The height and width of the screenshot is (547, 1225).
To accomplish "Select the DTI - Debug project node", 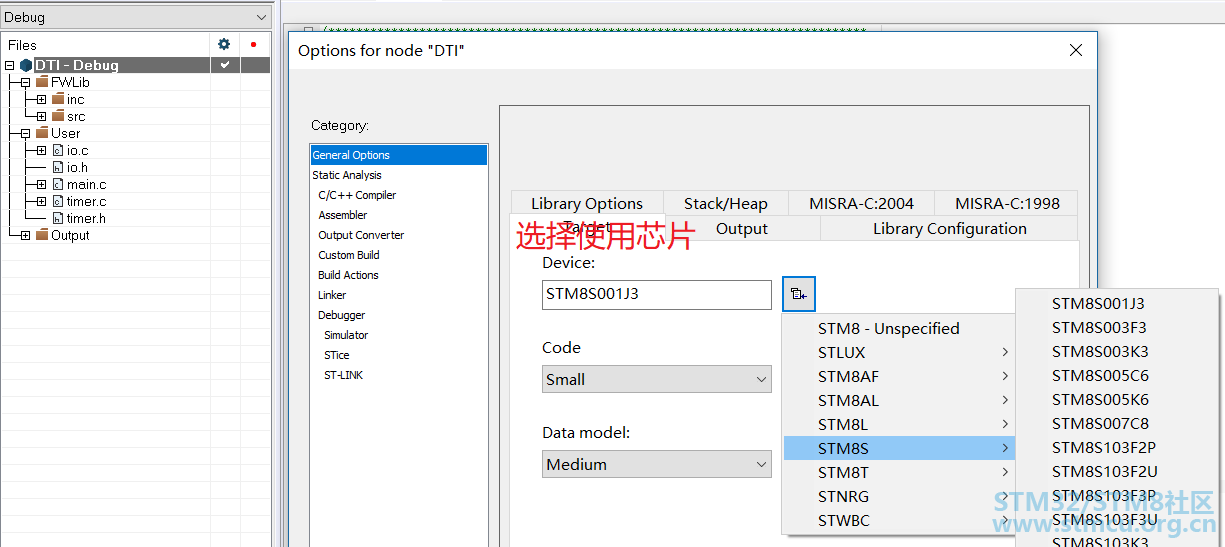I will [x=76, y=65].
